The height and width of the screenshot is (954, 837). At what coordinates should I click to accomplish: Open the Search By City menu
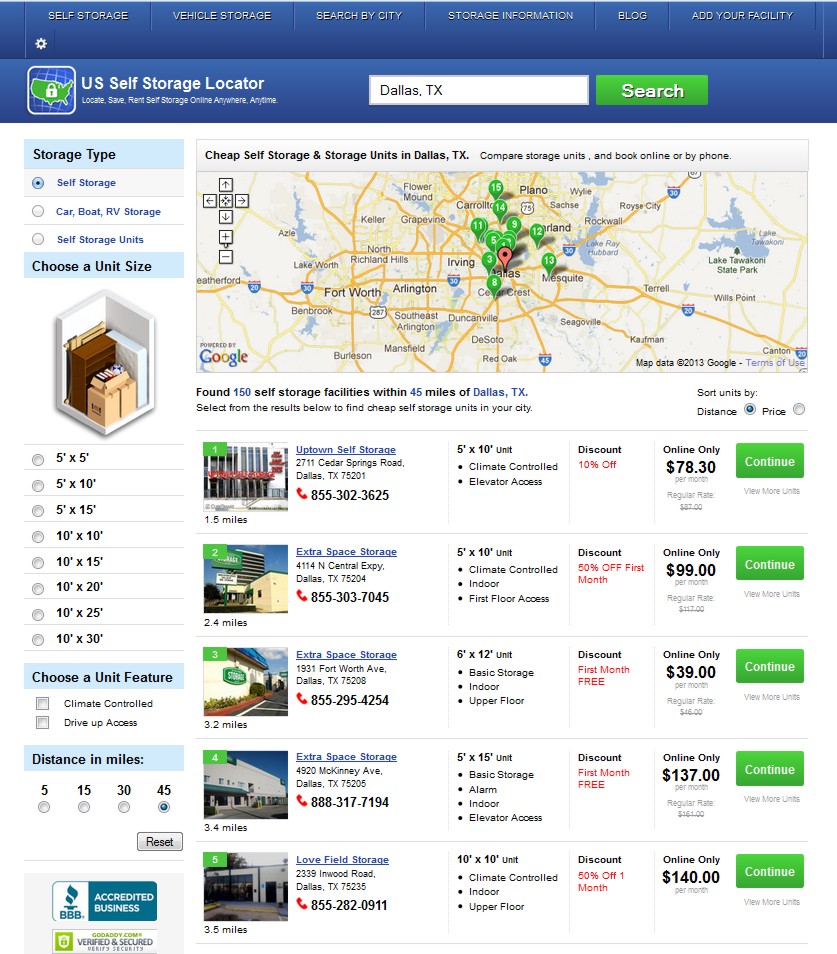pyautogui.click(x=359, y=15)
